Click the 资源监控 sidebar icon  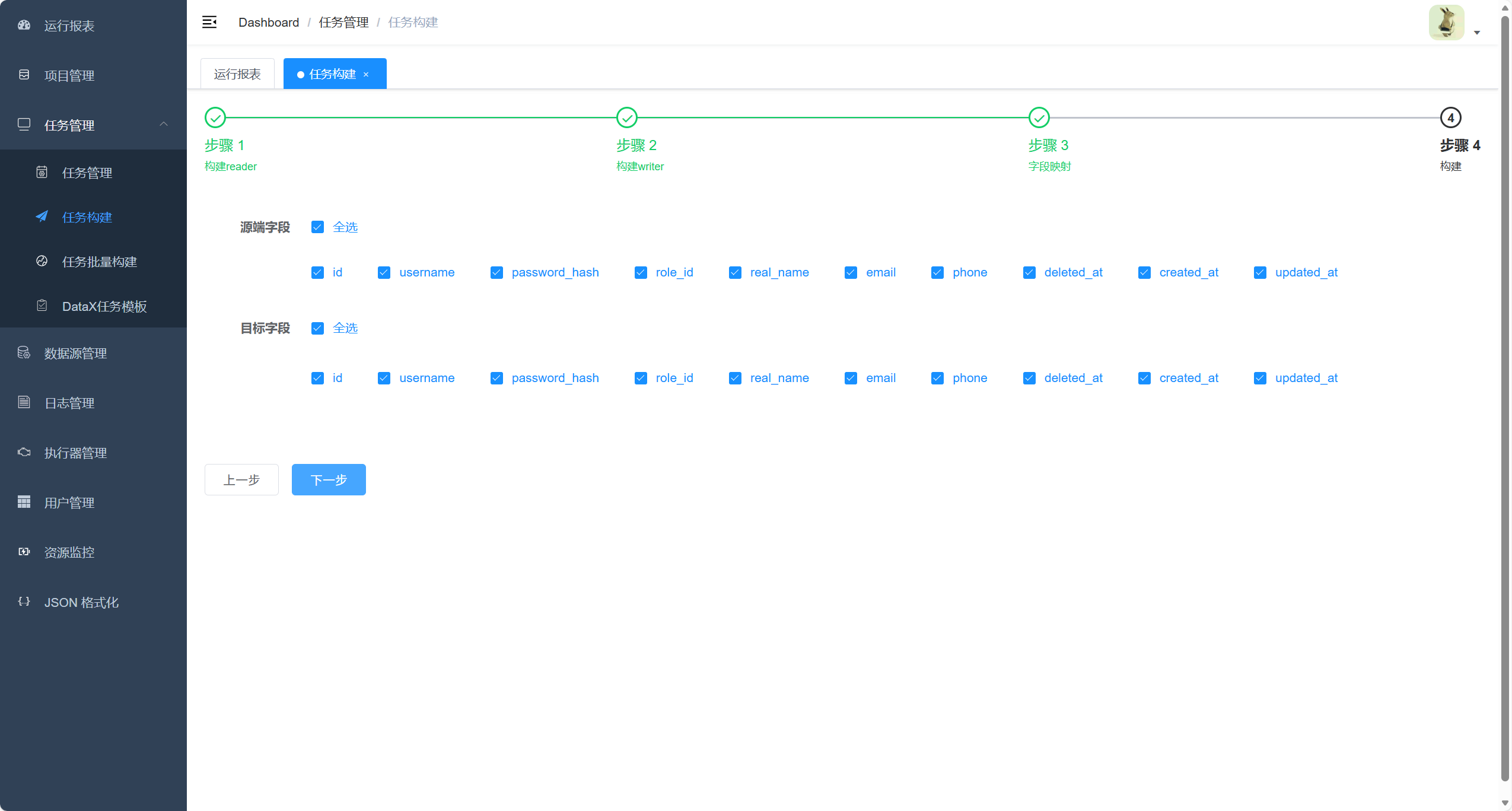24,552
